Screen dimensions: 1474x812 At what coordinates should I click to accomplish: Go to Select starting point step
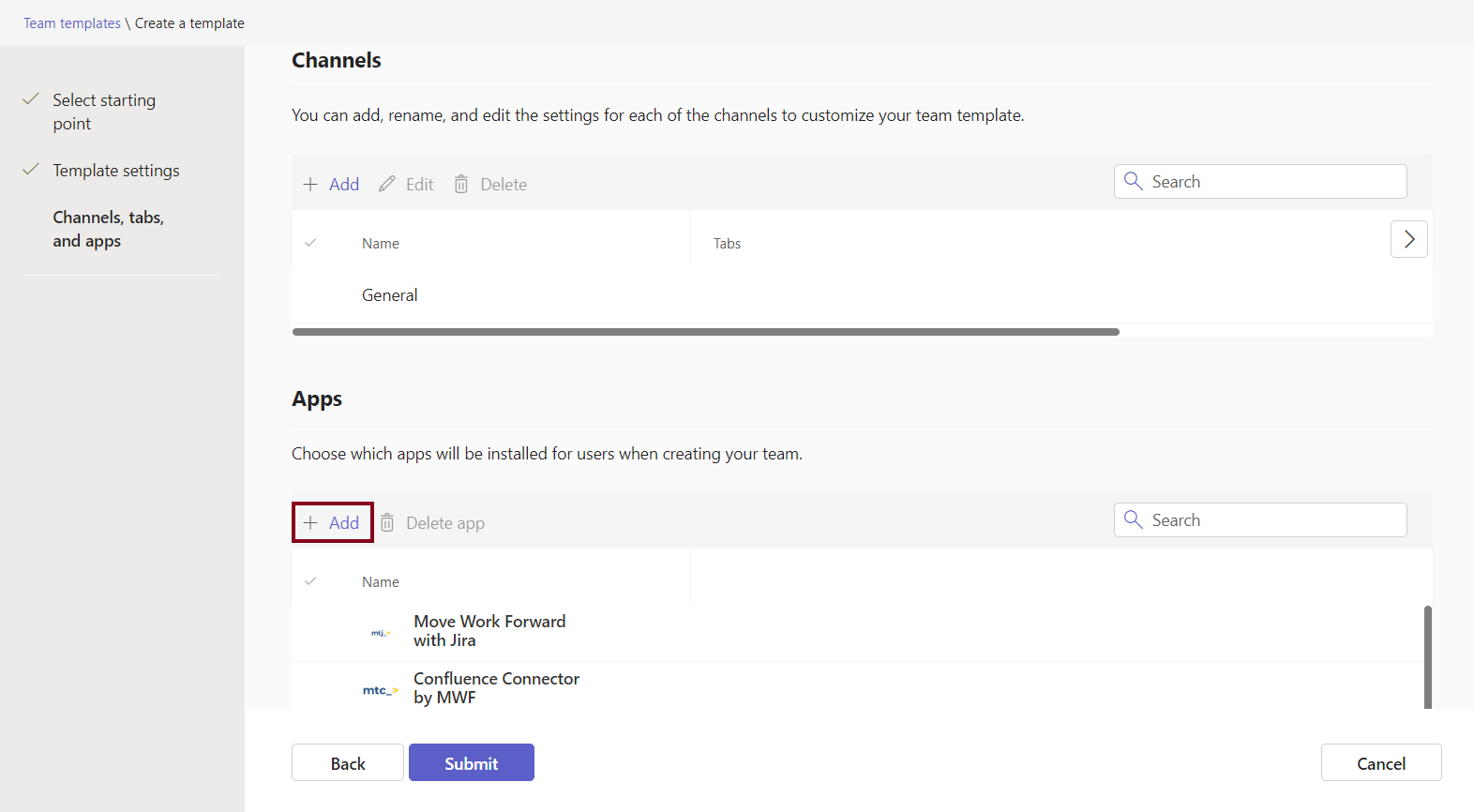point(104,112)
